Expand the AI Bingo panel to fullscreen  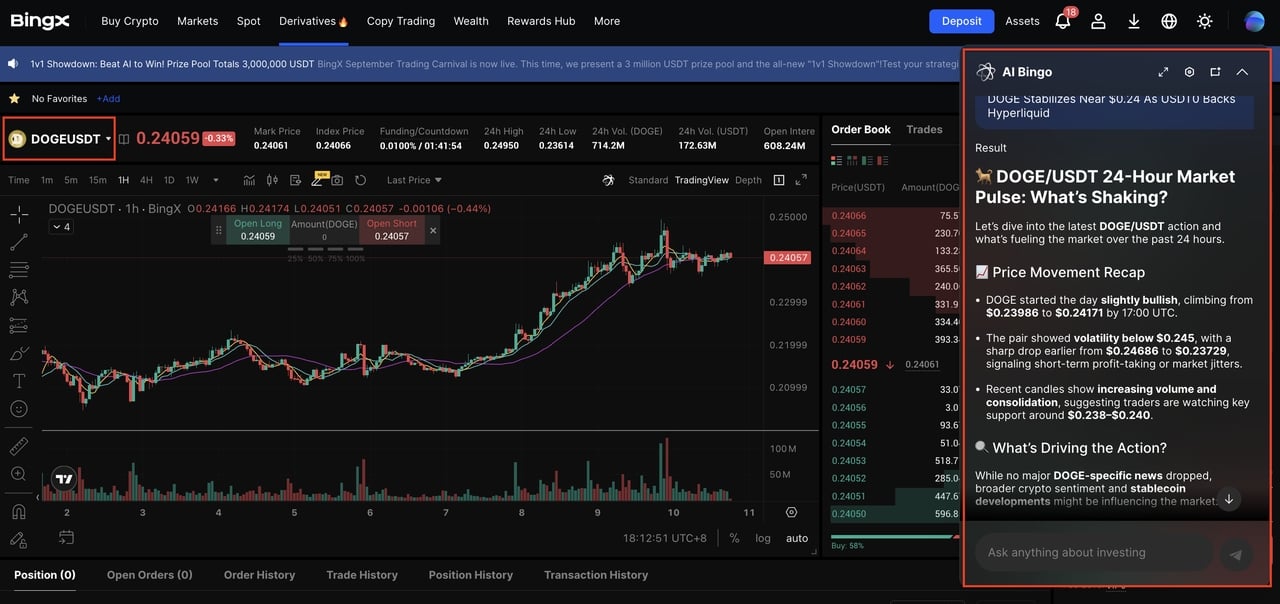(x=1163, y=72)
